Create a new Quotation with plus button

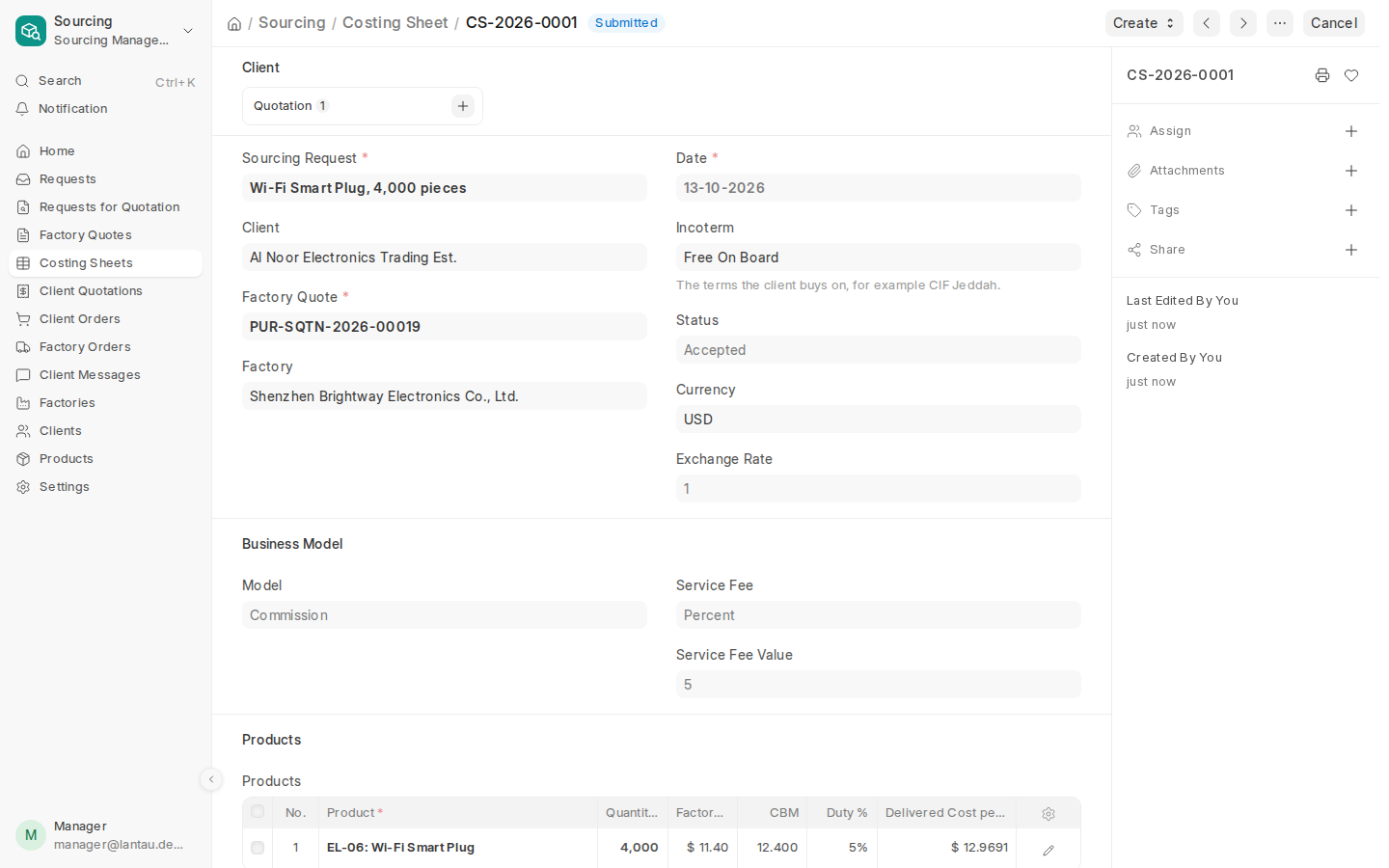tap(463, 106)
